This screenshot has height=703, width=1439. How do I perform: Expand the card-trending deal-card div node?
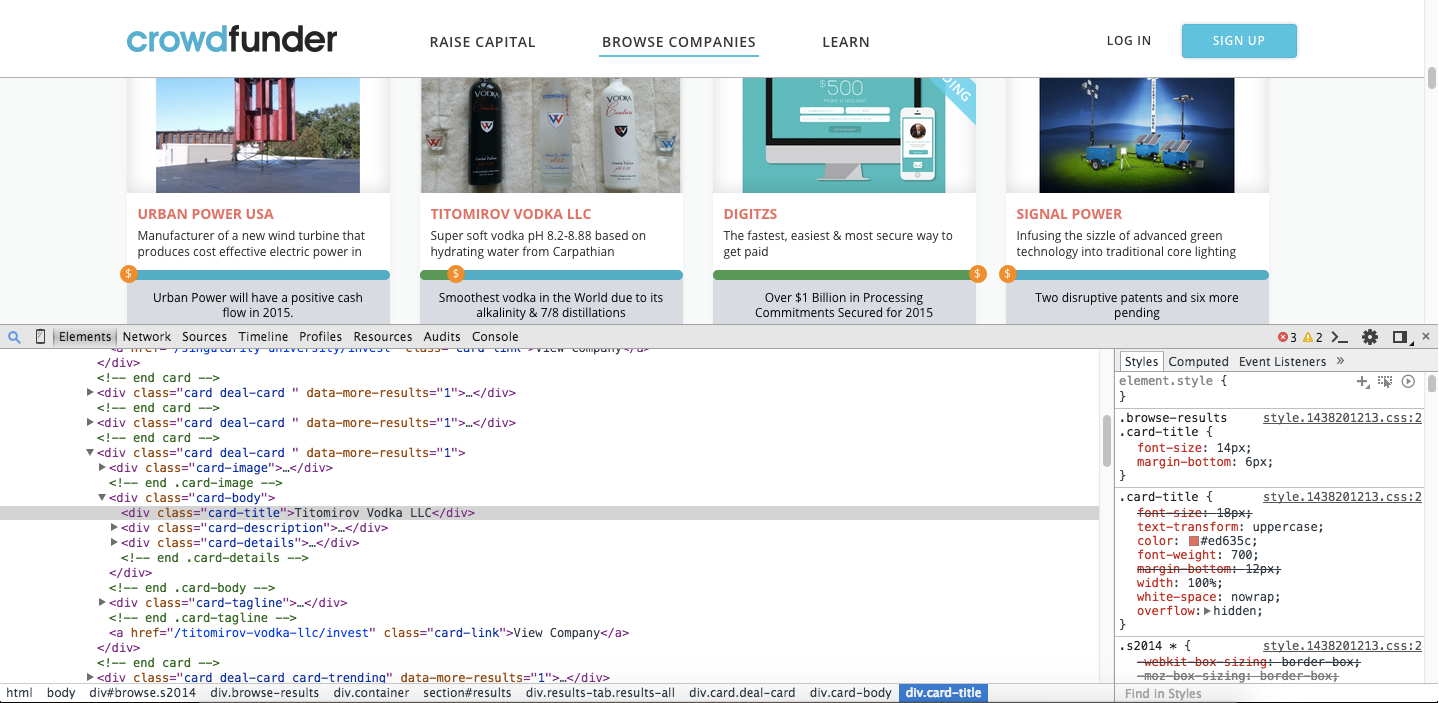(90, 677)
